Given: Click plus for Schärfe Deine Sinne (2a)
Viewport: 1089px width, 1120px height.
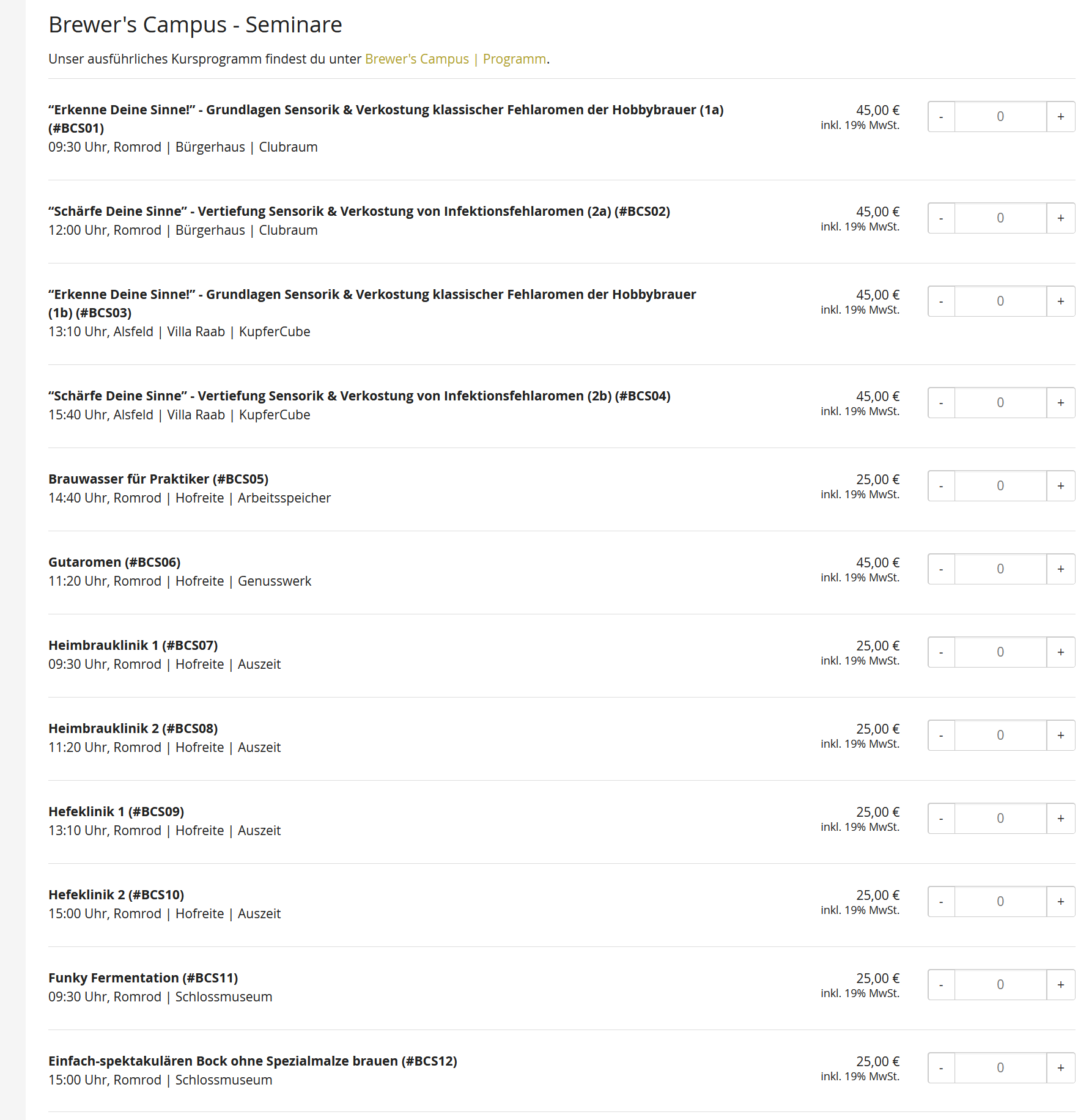Looking at the screenshot, I should 1060,218.
